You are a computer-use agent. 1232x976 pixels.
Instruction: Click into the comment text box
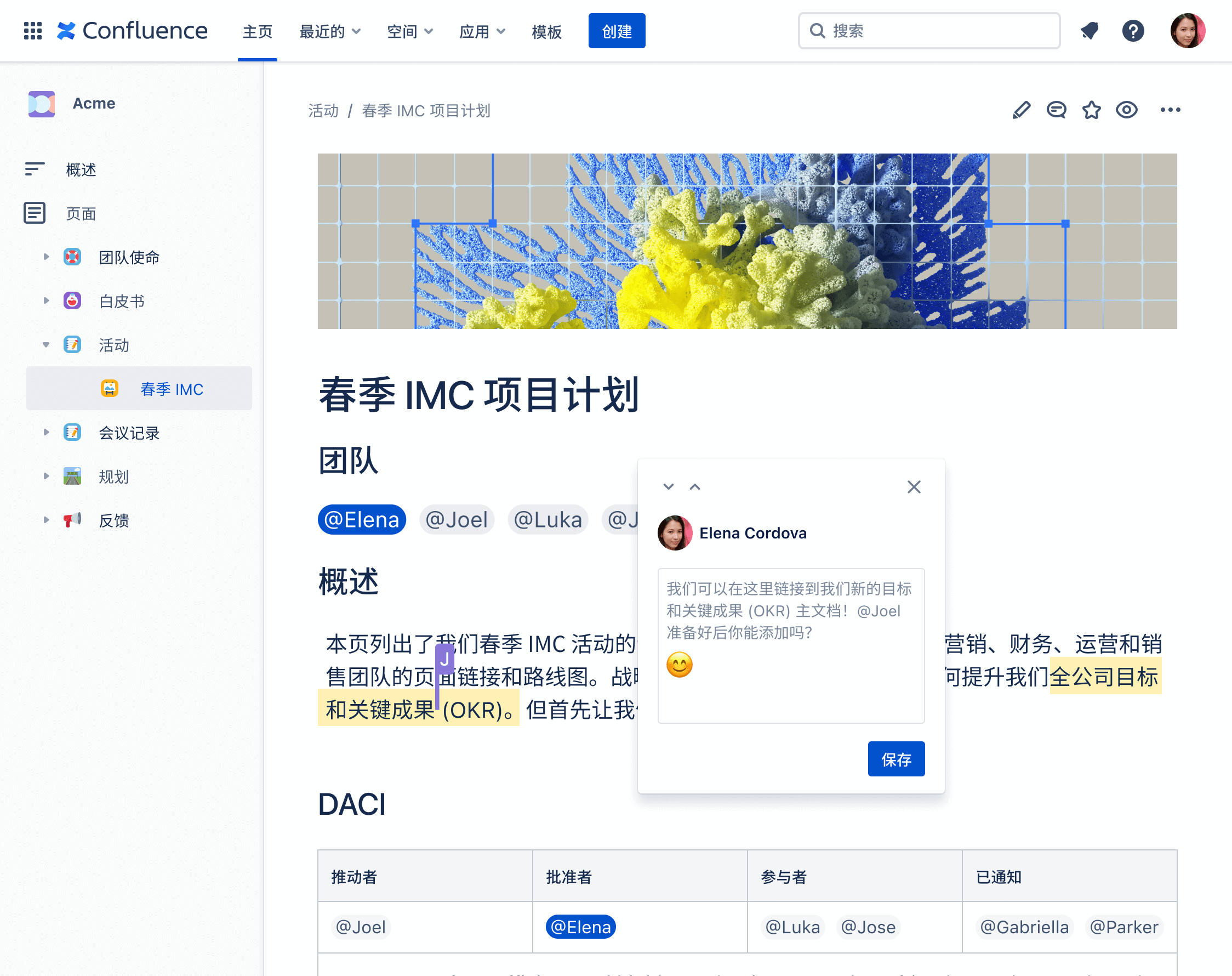[x=790, y=645]
